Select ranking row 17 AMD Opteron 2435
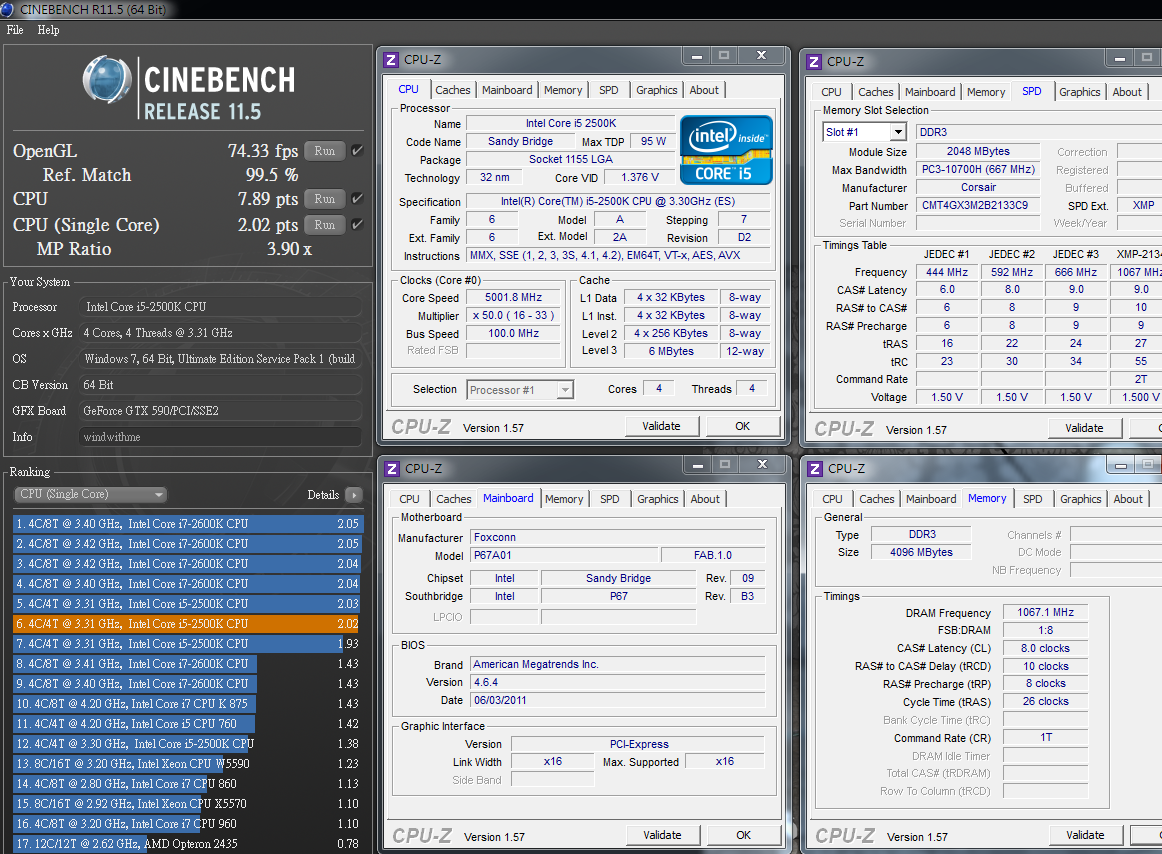This screenshot has width=1162, height=854. click(188, 844)
